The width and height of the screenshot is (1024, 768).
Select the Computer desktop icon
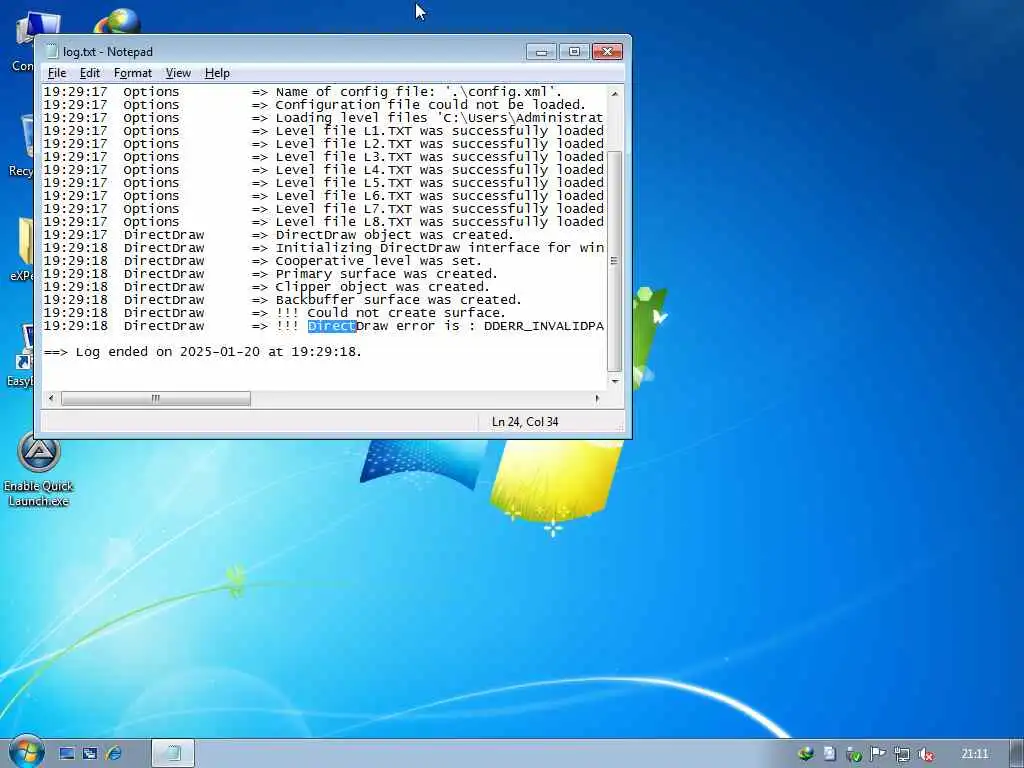pyautogui.click(x=23, y=40)
